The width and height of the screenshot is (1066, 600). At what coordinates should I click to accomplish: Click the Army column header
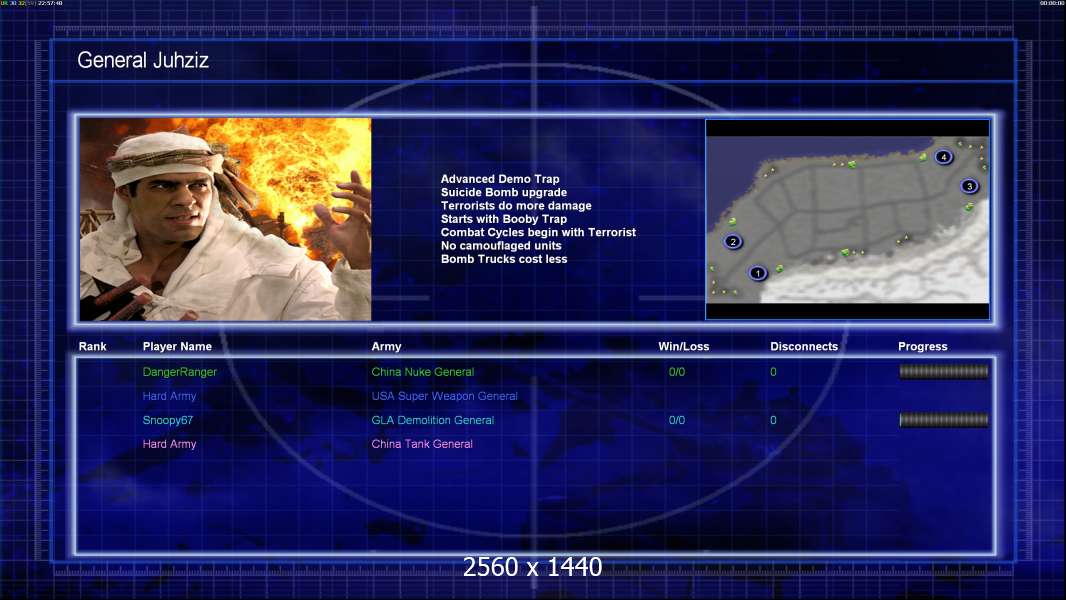pyautogui.click(x=386, y=347)
